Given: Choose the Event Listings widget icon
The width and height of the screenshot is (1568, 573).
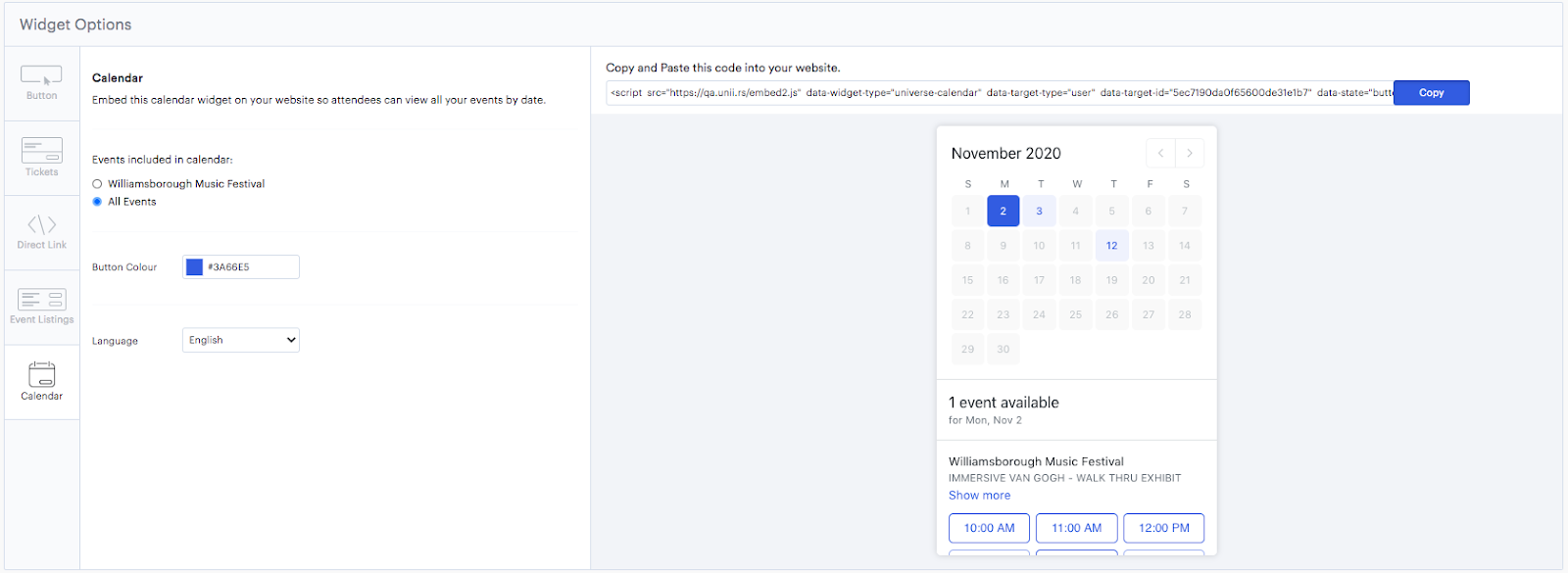Looking at the screenshot, I should [41, 300].
